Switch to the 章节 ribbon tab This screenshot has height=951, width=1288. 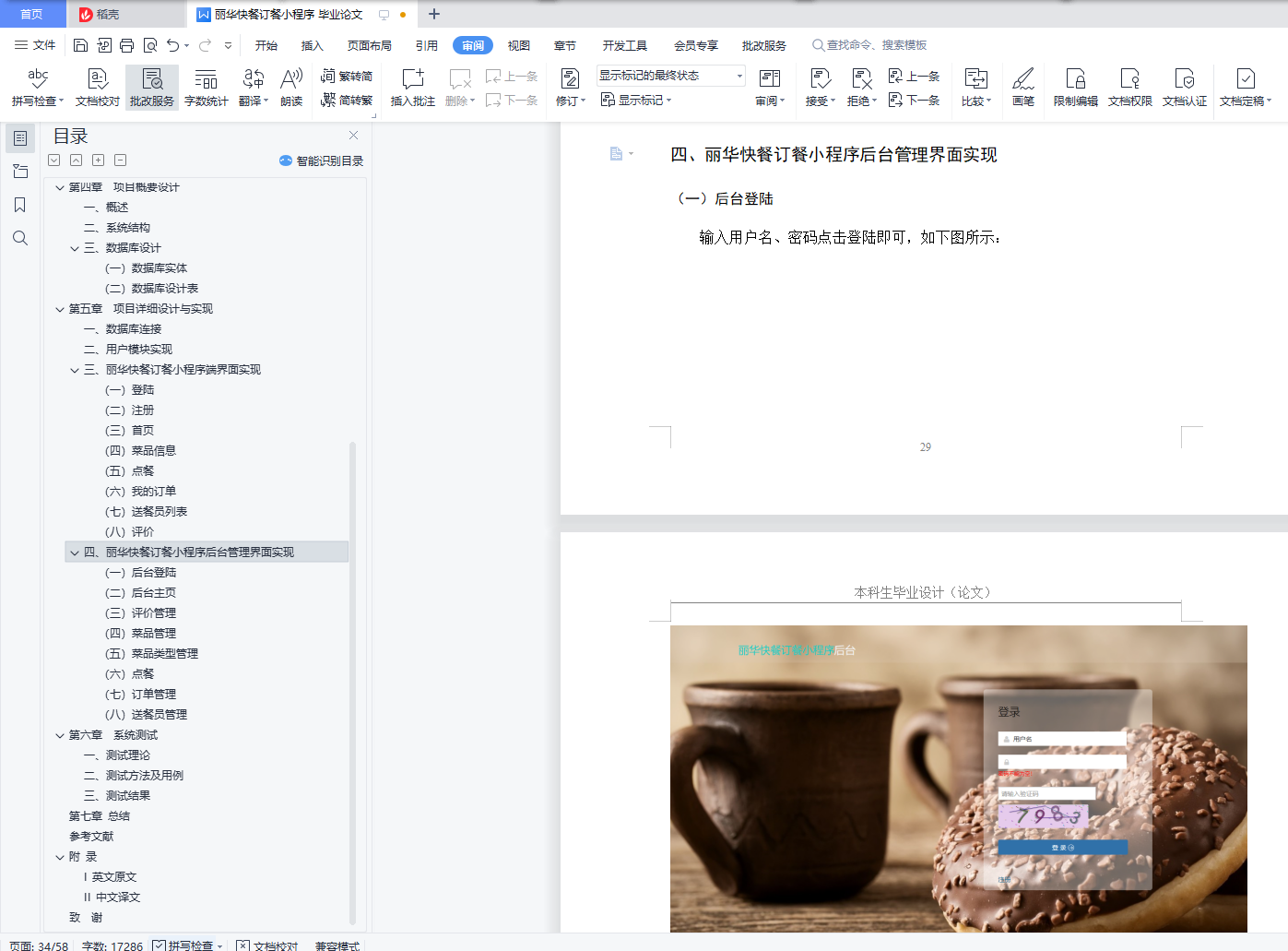(565, 45)
